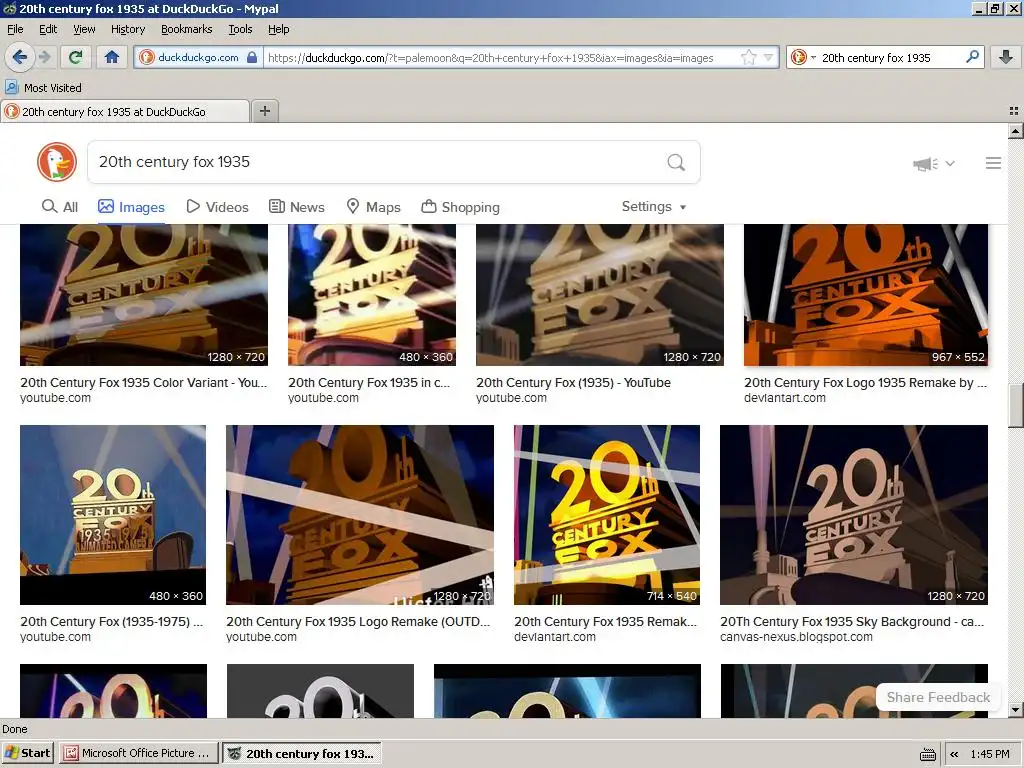Image resolution: width=1024 pixels, height=768 pixels.
Task: Click the DuckDuckGo site identity button
Action: pyautogui.click(x=199, y=57)
